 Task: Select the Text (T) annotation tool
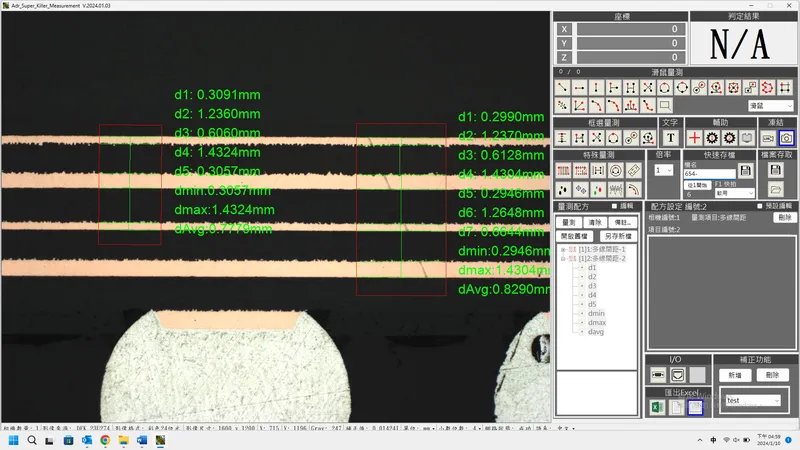point(670,137)
